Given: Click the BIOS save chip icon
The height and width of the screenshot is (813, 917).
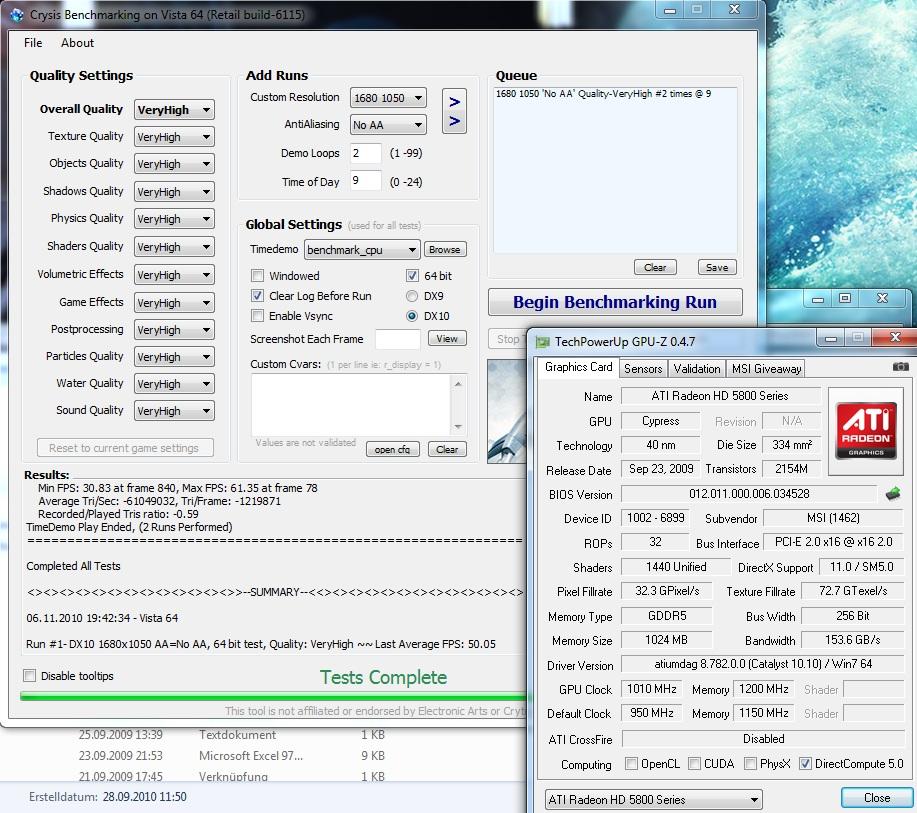Looking at the screenshot, I should click(892, 494).
